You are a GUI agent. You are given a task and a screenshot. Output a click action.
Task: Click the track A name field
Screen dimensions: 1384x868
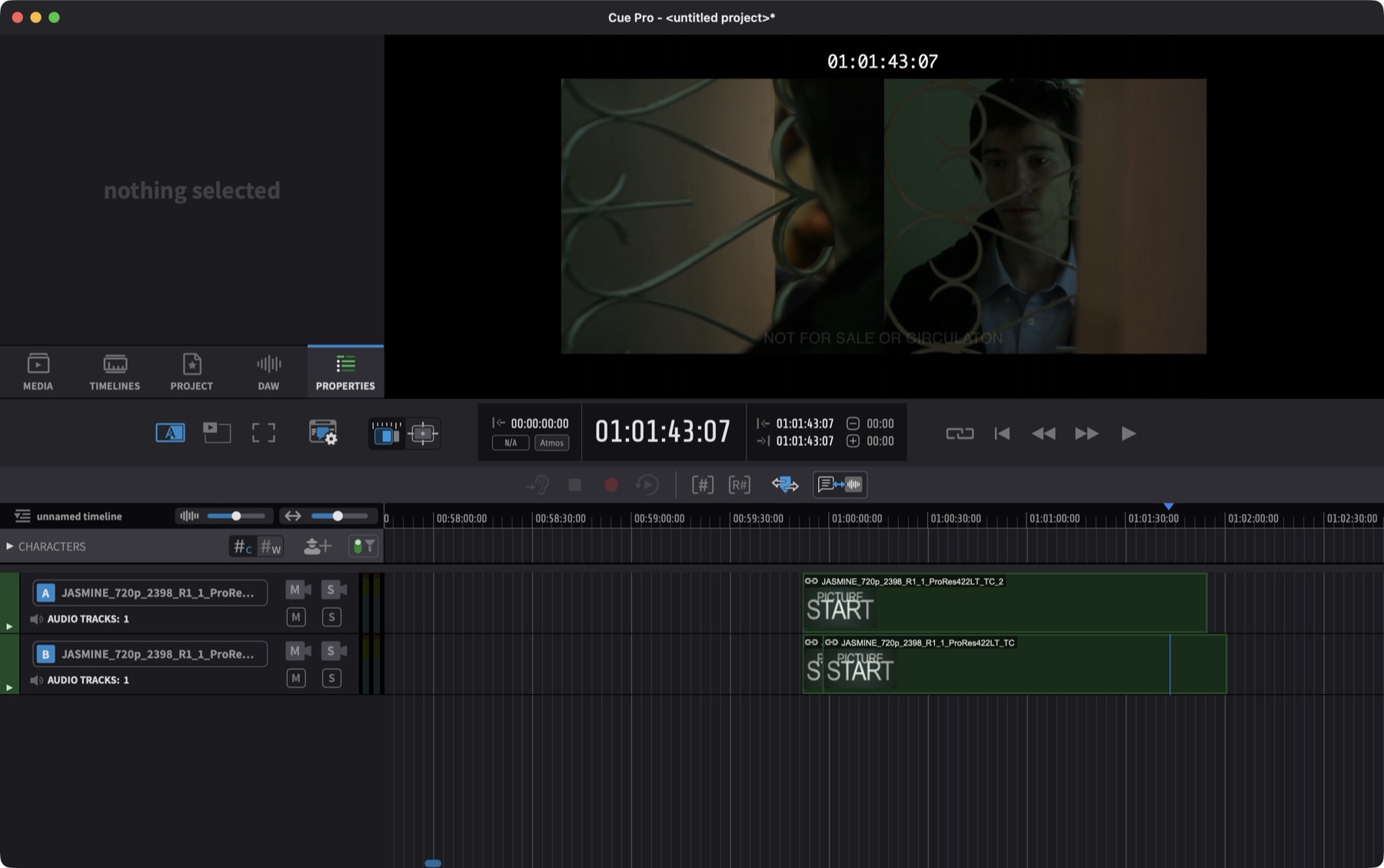(150, 592)
